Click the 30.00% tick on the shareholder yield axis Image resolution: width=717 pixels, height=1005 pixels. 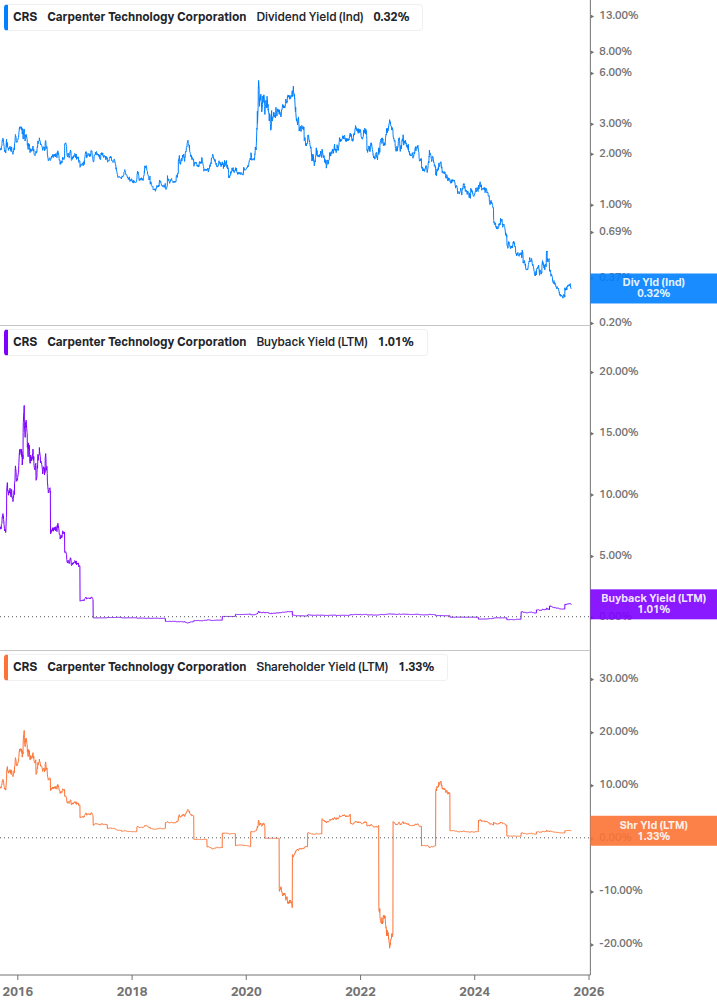[x=618, y=678]
